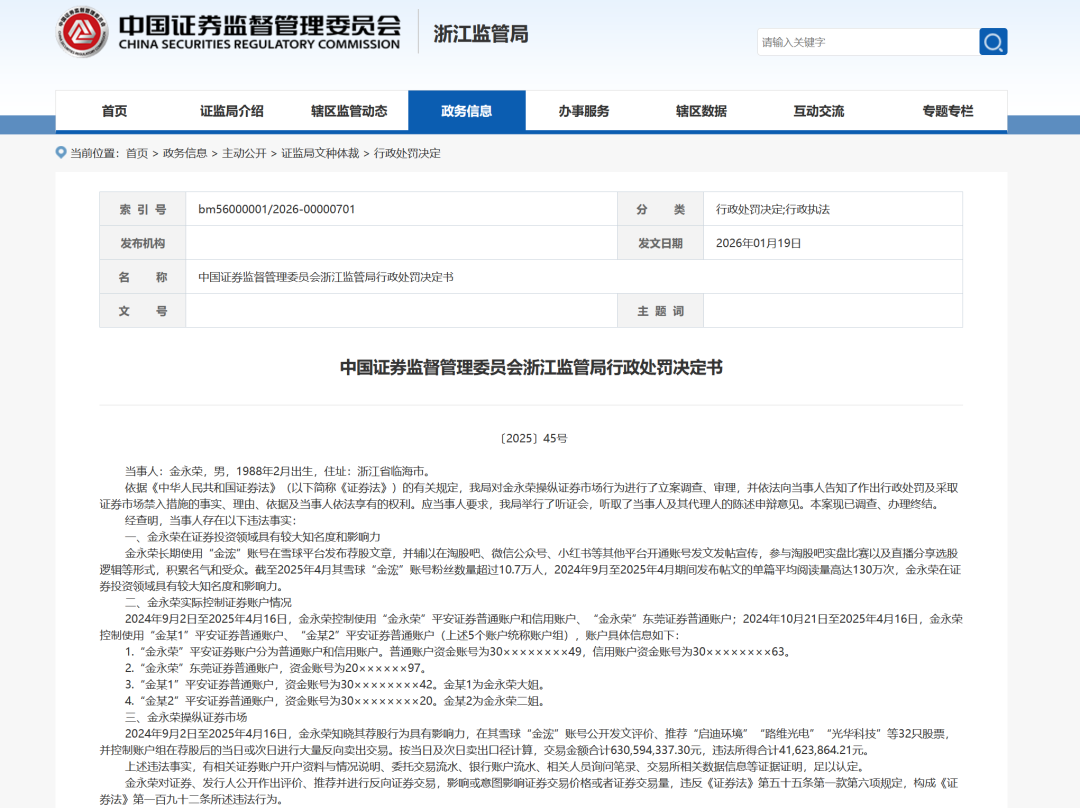
Task: Click the search magnifier icon
Action: 993,42
